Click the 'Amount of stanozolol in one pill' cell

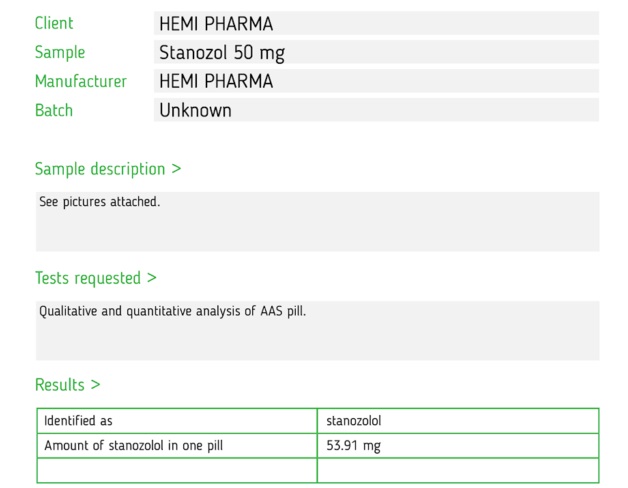(177, 446)
